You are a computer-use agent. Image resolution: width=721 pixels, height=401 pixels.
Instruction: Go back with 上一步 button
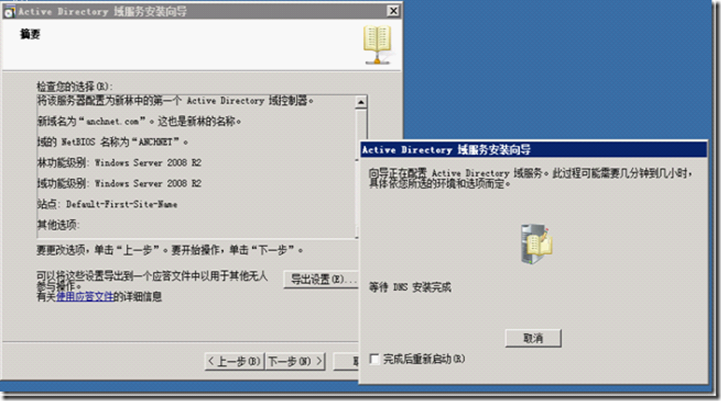pos(234,361)
